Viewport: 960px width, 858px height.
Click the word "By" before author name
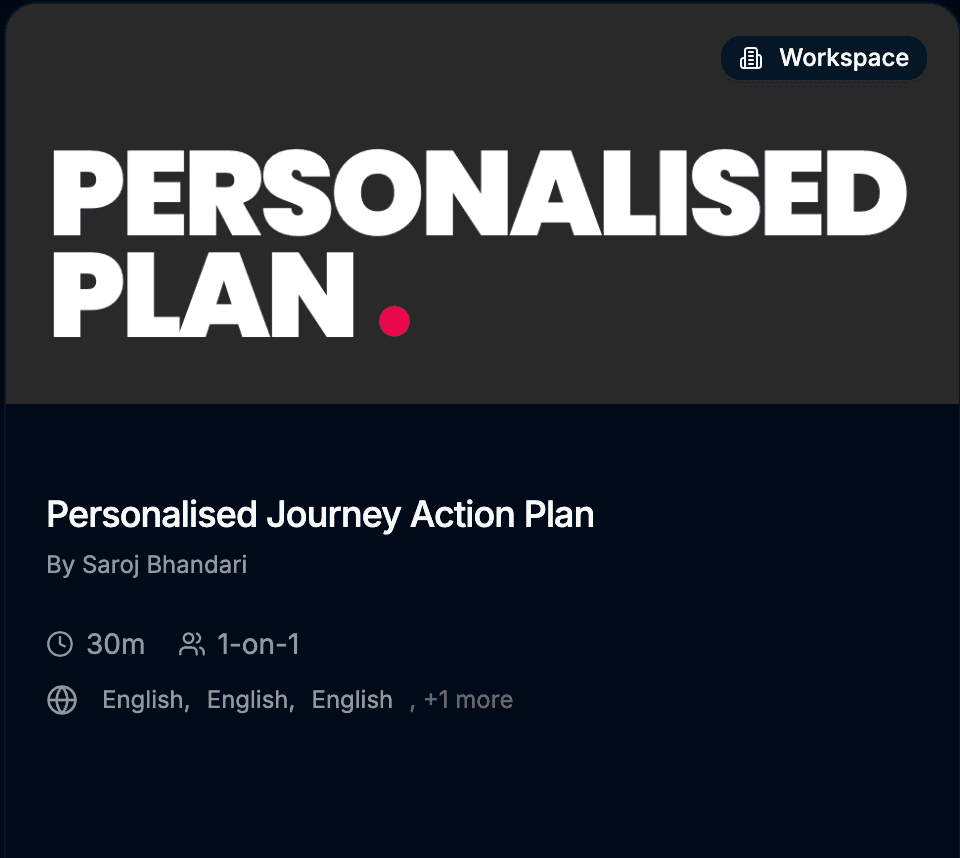pos(60,565)
